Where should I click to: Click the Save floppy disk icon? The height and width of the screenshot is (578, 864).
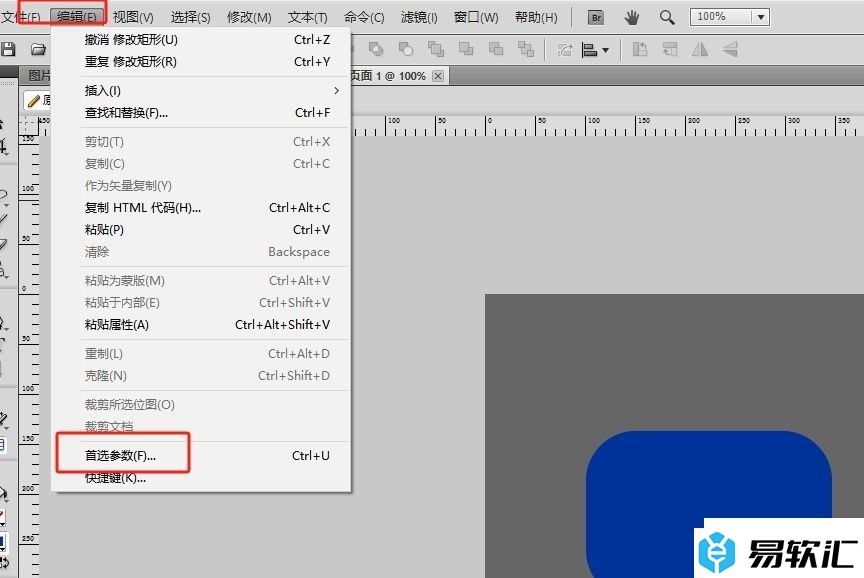point(8,49)
